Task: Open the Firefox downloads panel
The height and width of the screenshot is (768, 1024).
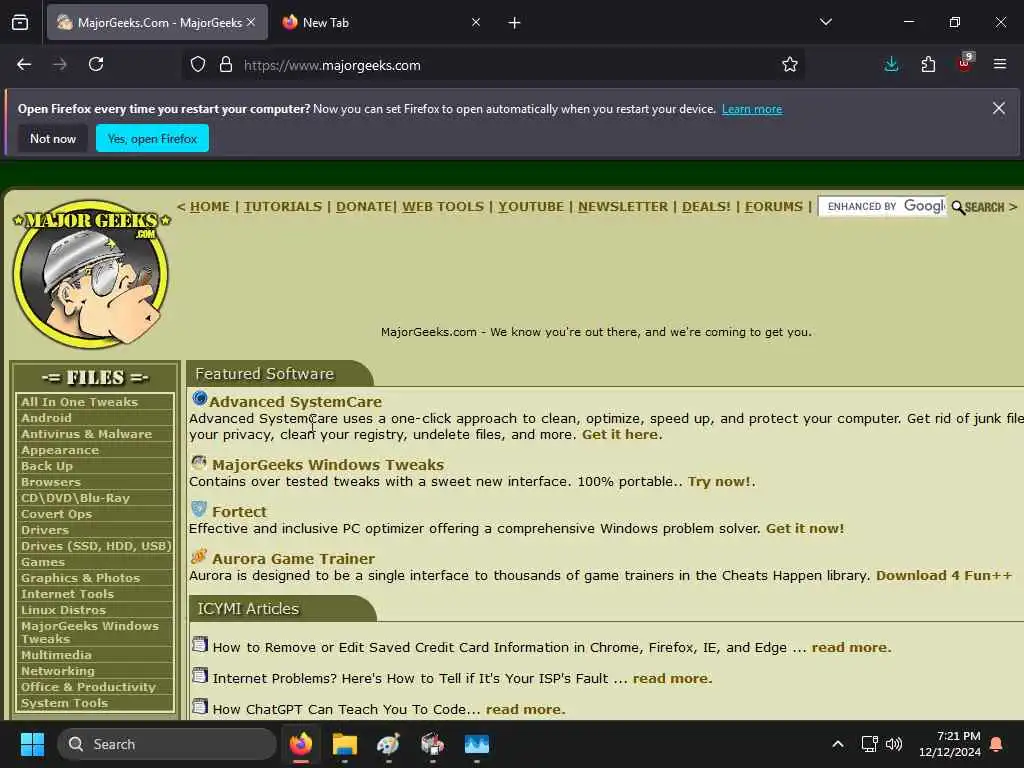Action: click(x=891, y=64)
